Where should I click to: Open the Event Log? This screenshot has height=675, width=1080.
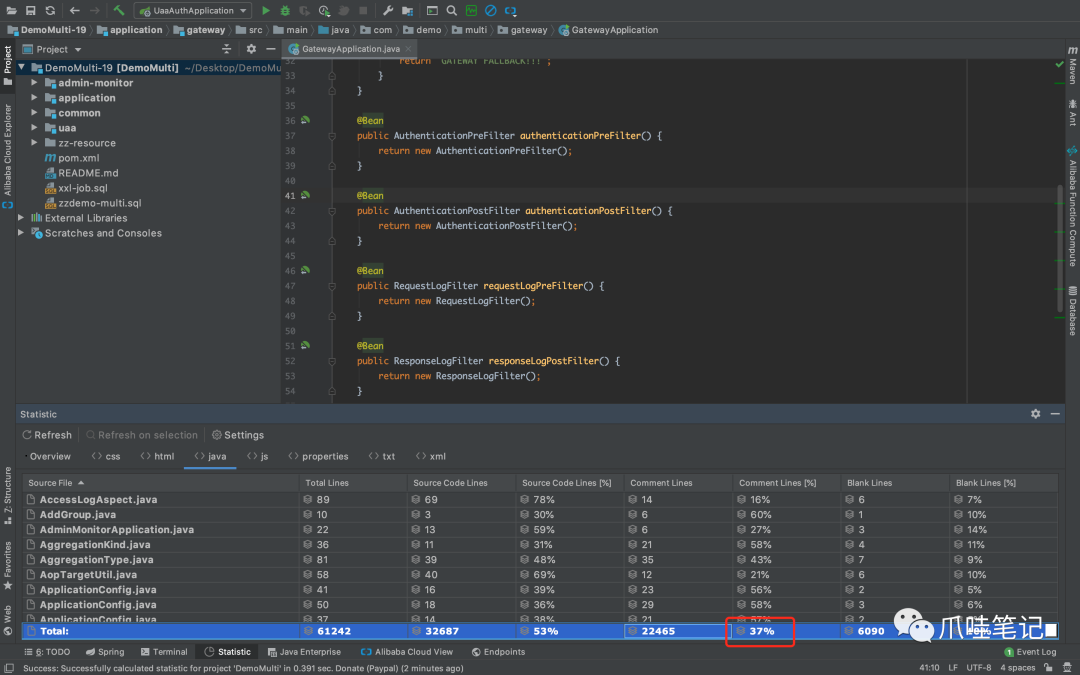(1030, 652)
